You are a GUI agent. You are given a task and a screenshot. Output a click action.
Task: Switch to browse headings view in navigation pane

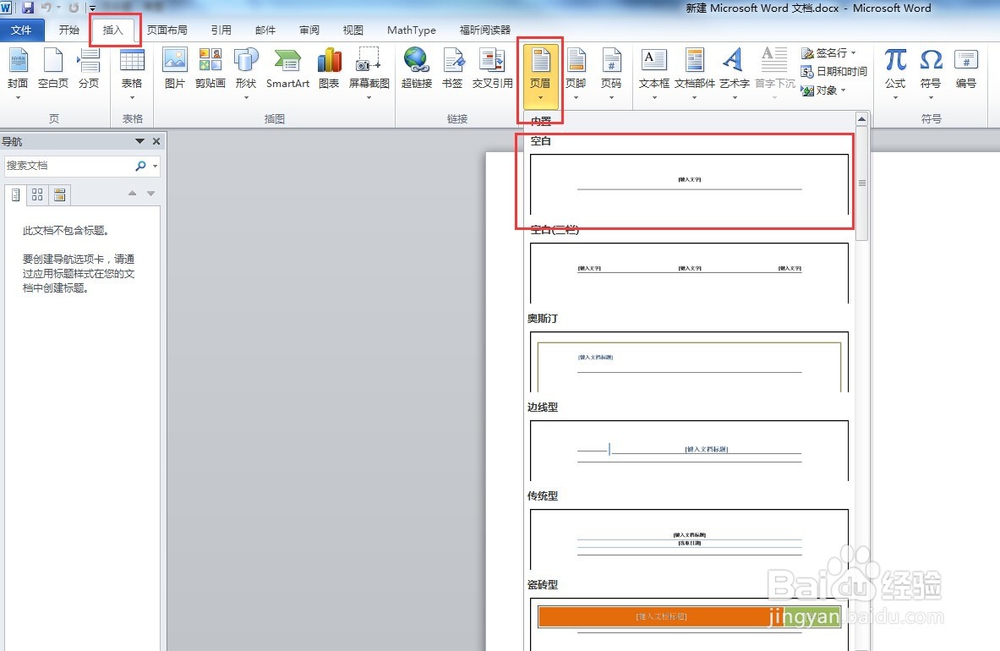tap(16, 194)
